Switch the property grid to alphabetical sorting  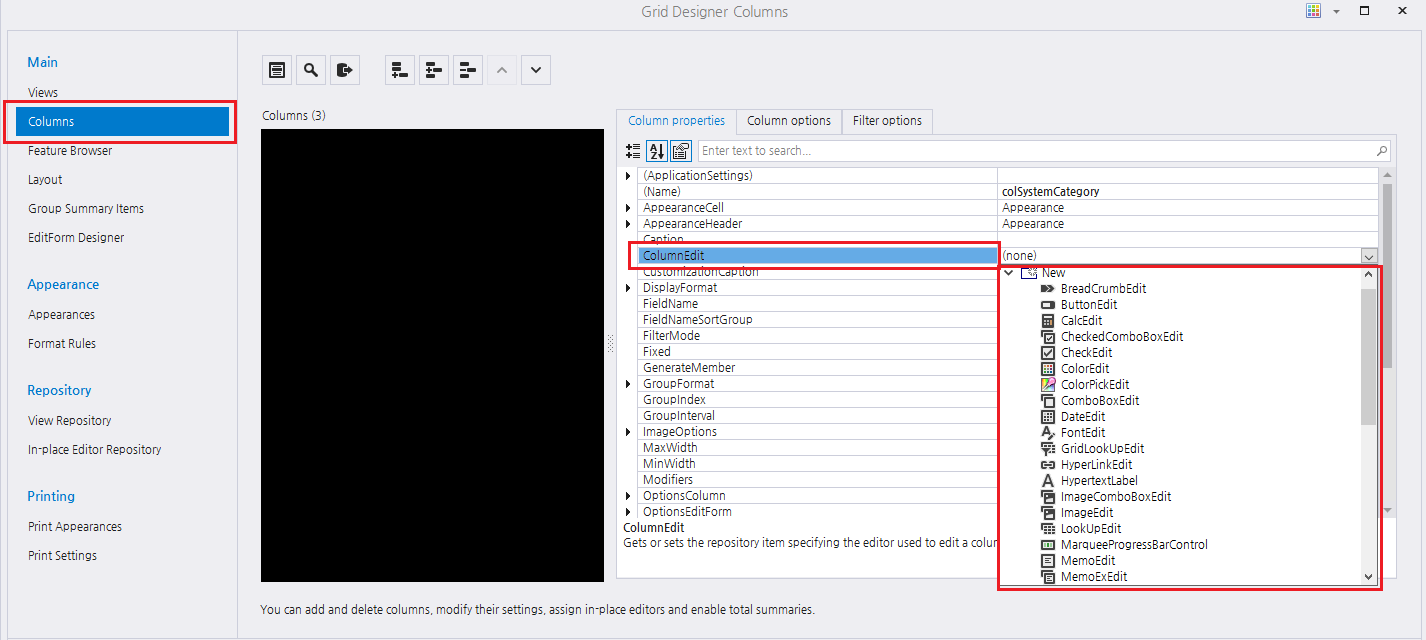click(657, 151)
